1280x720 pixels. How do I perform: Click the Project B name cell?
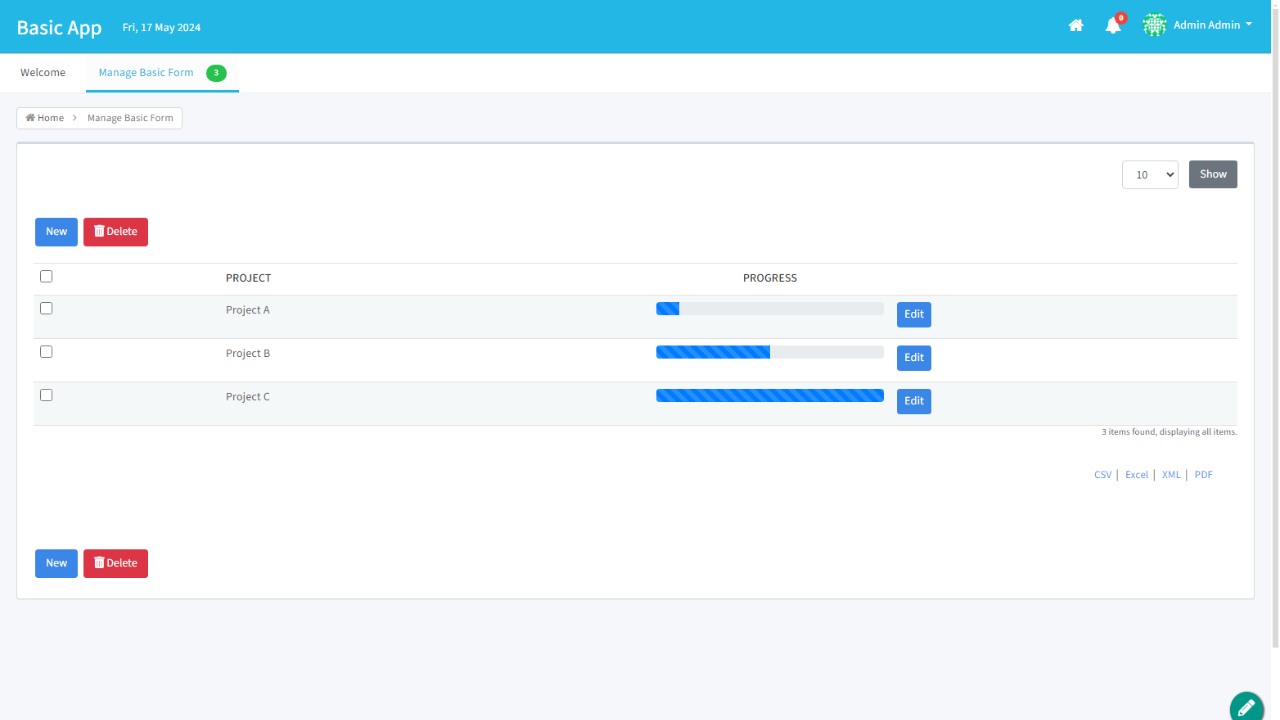[x=248, y=353]
